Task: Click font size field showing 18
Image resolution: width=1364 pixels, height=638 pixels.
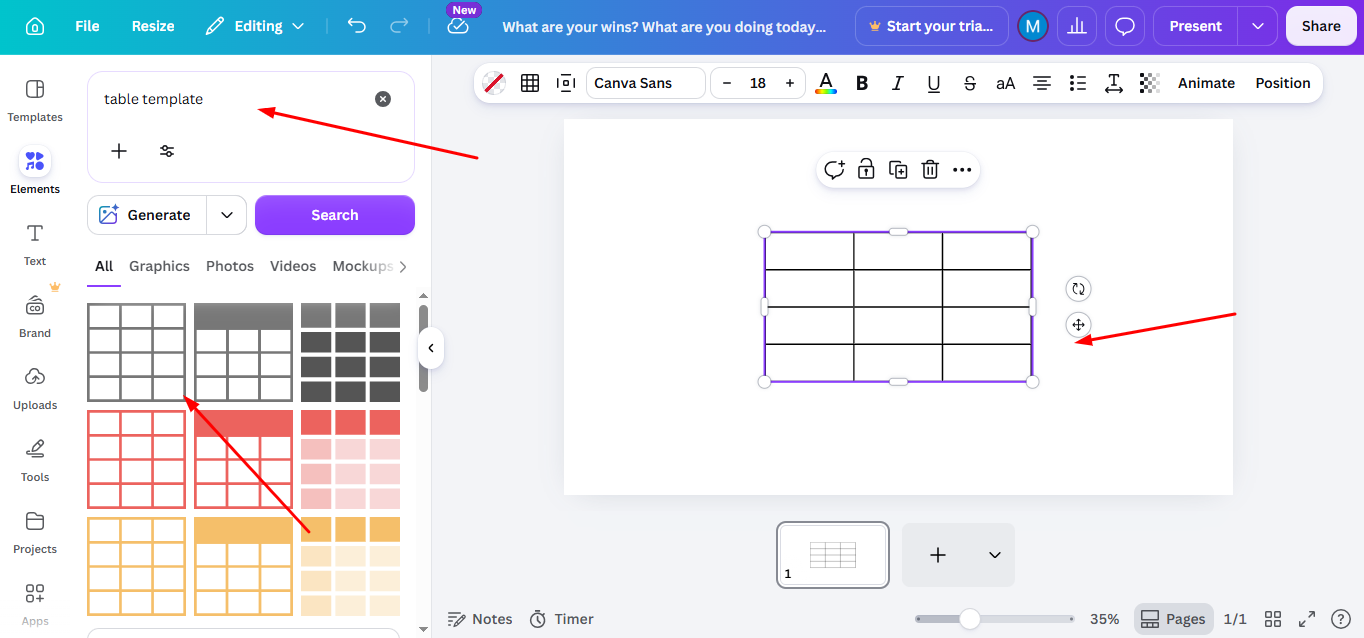Action: [x=758, y=83]
